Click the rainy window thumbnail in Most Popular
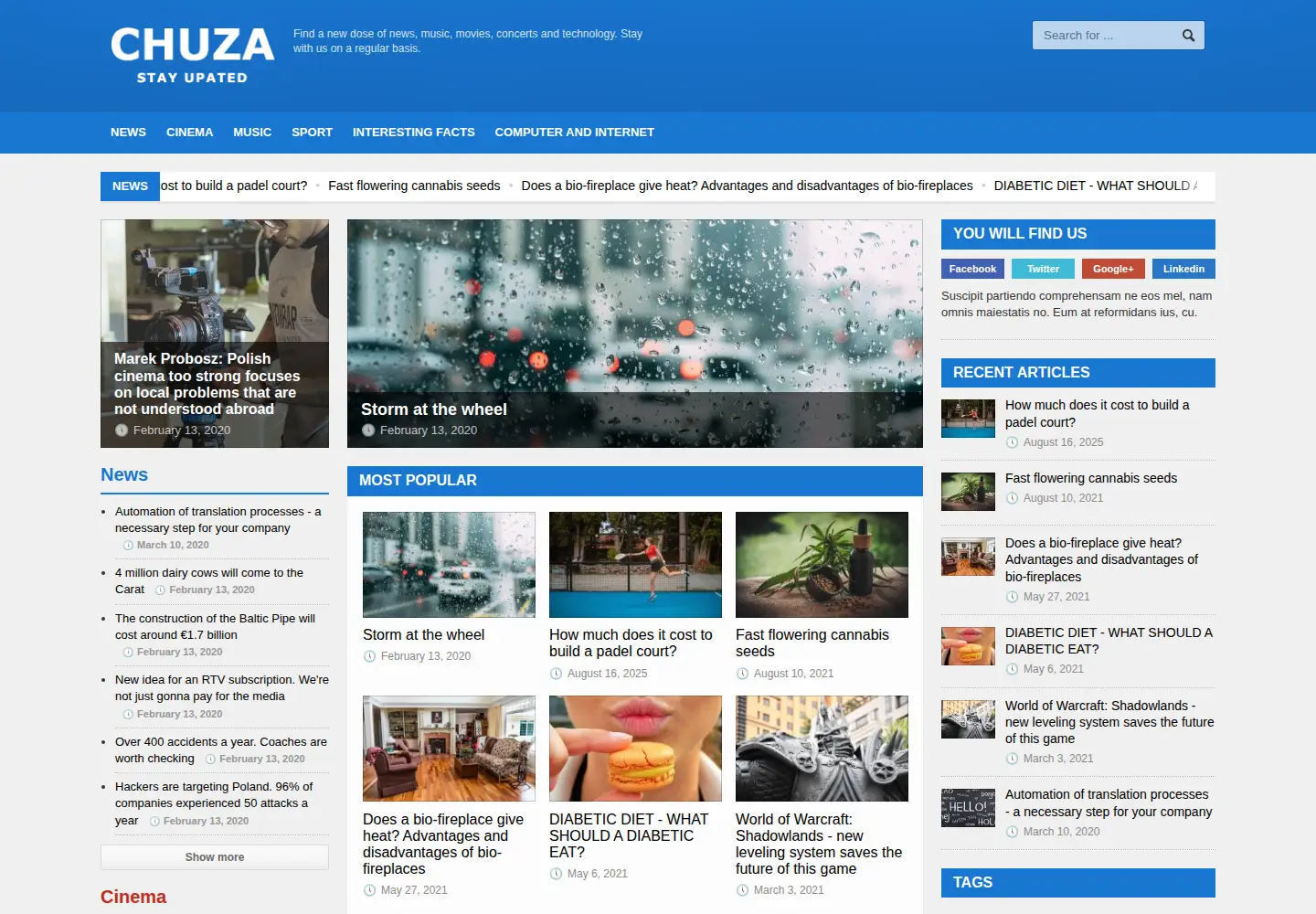Viewport: 1316px width, 914px height. 449,565
